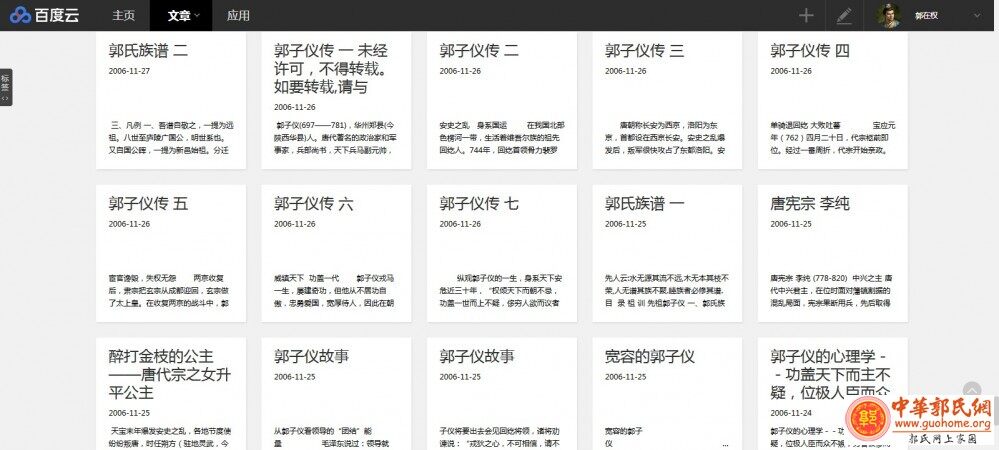Click the username 郭在权

pos(929,15)
